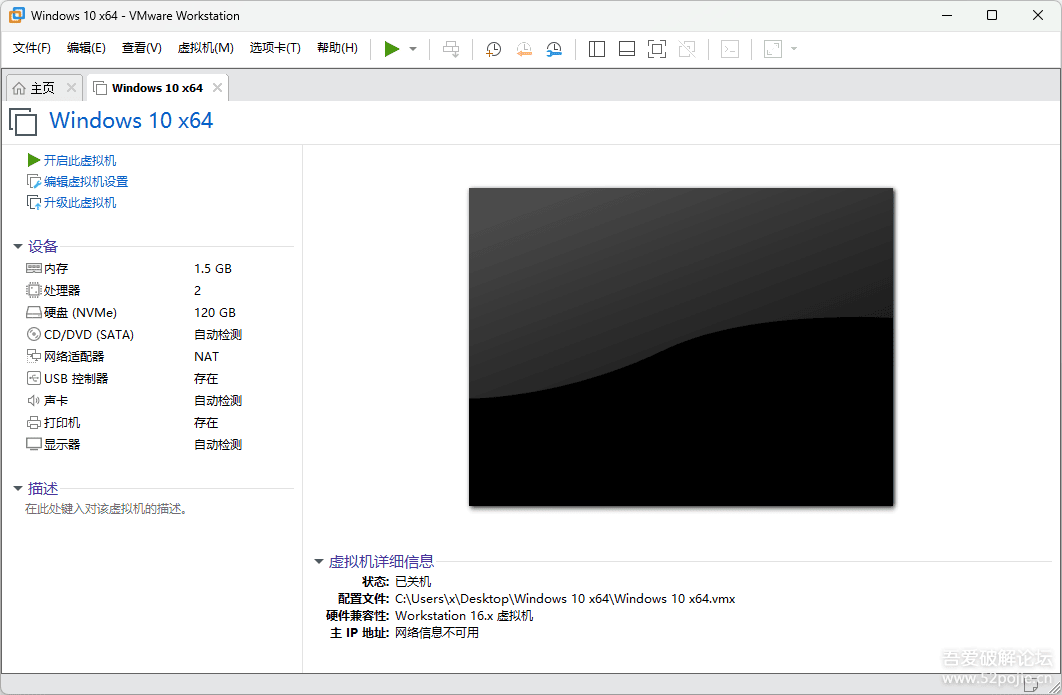
Task: Click the NAT network value
Action: tap(207, 357)
